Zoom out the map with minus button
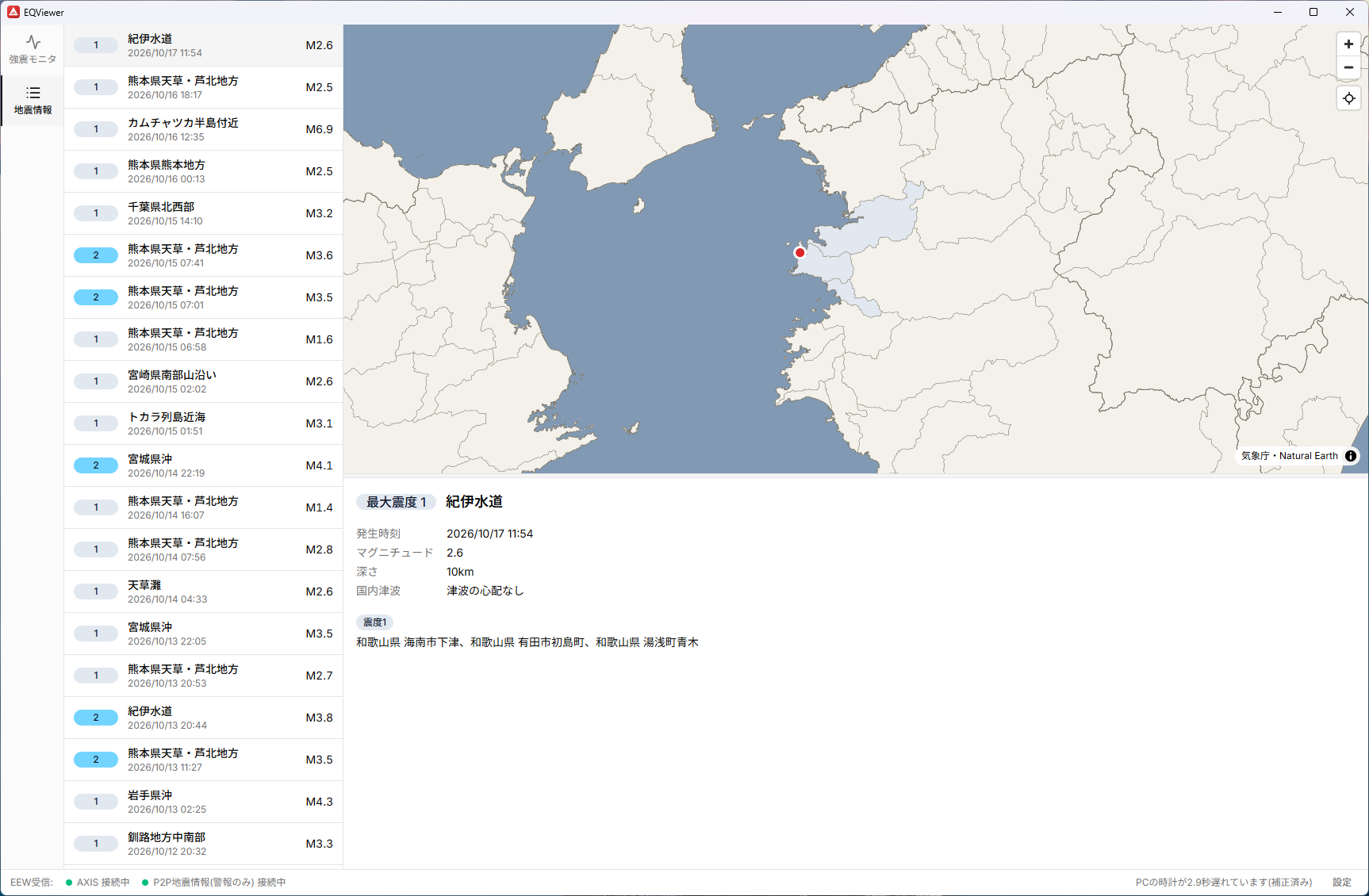The height and width of the screenshot is (896, 1369). (1348, 67)
